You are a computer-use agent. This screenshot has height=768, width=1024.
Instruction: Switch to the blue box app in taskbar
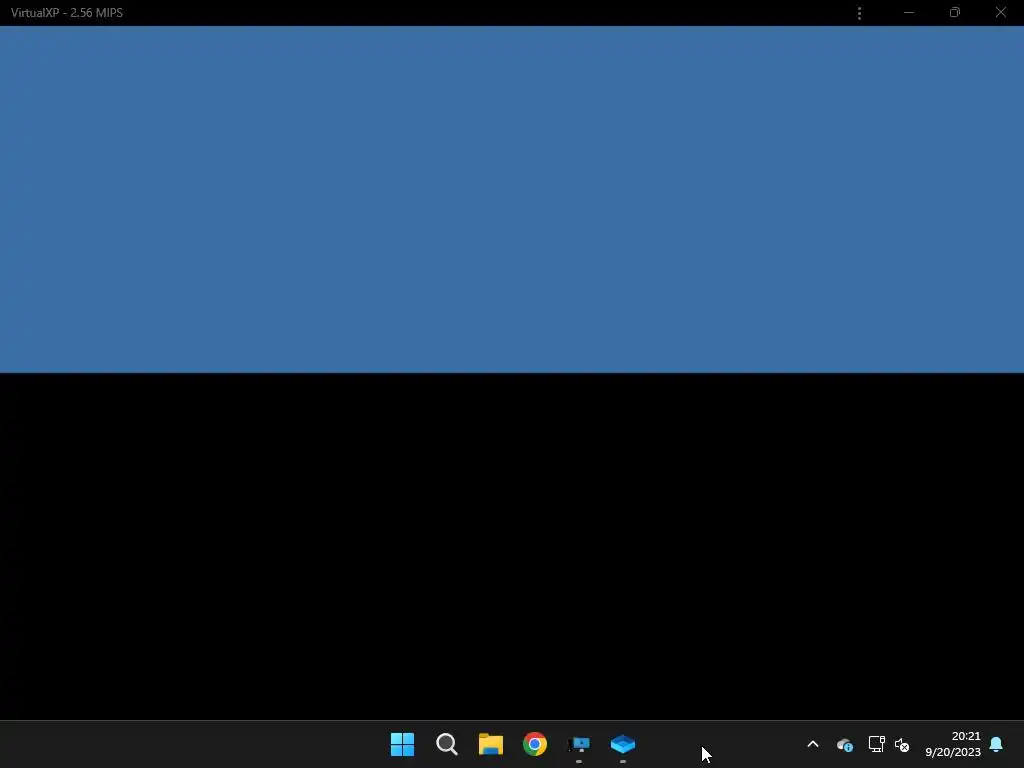tap(623, 744)
